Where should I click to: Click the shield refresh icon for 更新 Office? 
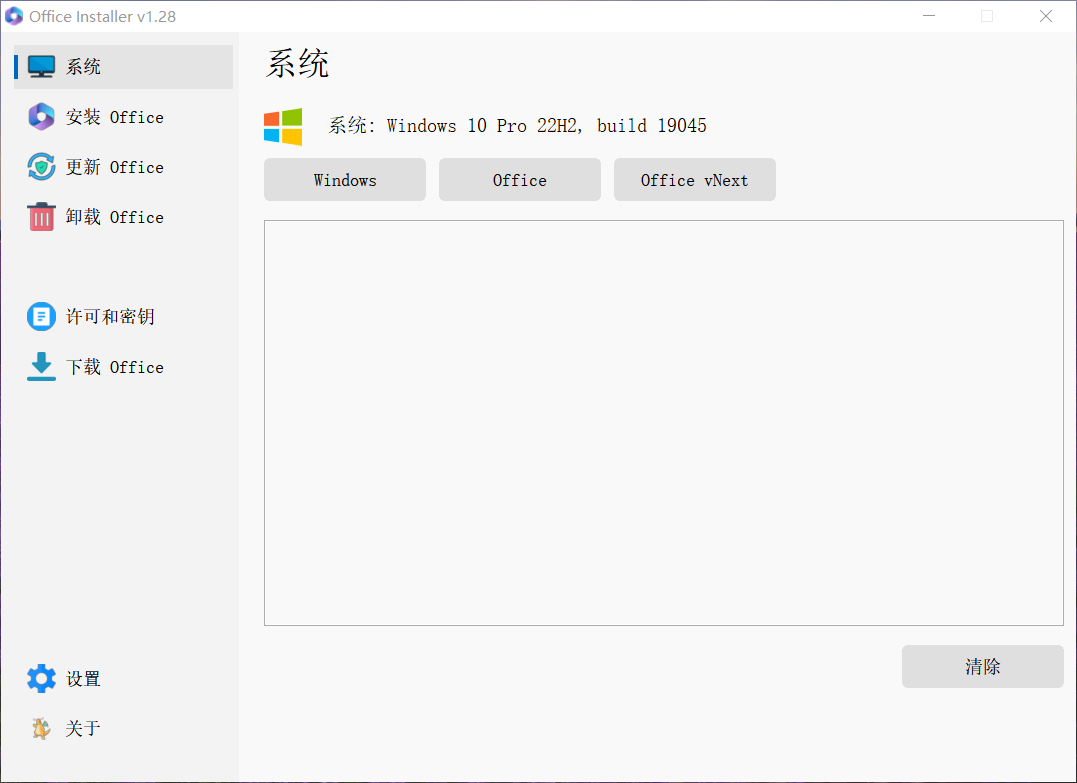41,167
